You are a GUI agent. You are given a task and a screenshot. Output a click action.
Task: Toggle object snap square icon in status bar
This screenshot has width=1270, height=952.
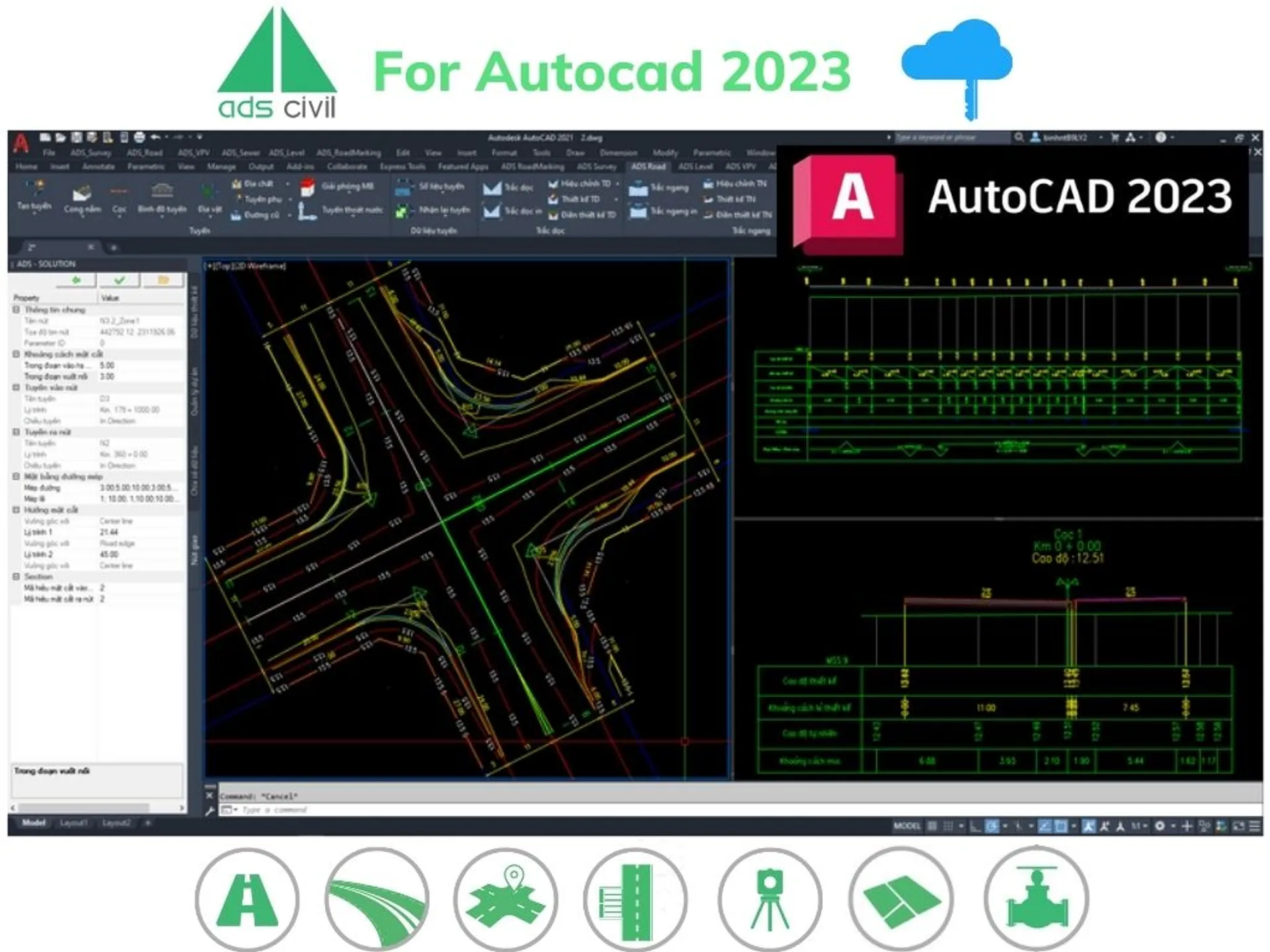tap(1061, 826)
